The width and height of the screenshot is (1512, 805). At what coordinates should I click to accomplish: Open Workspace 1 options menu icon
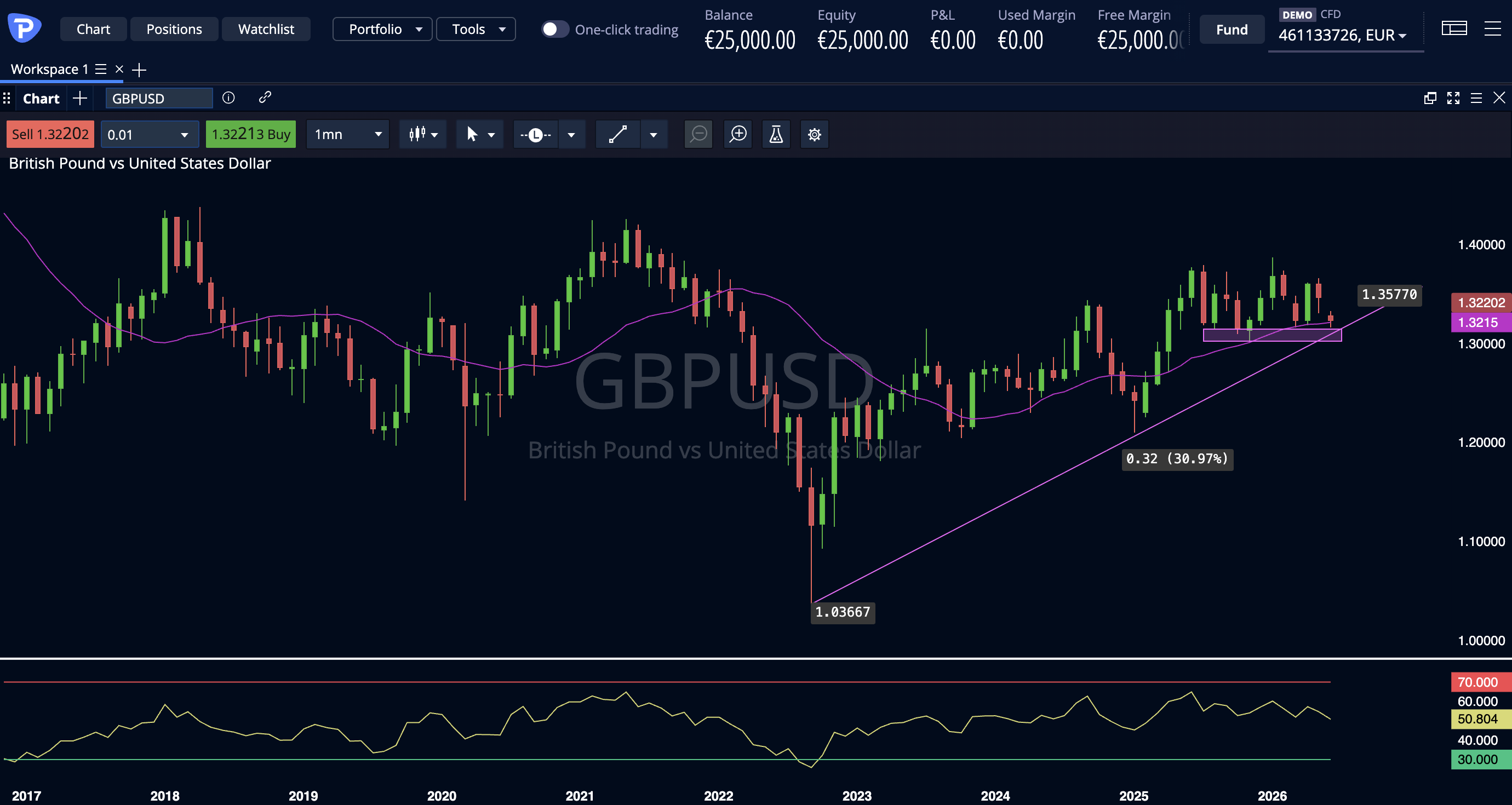pos(101,69)
